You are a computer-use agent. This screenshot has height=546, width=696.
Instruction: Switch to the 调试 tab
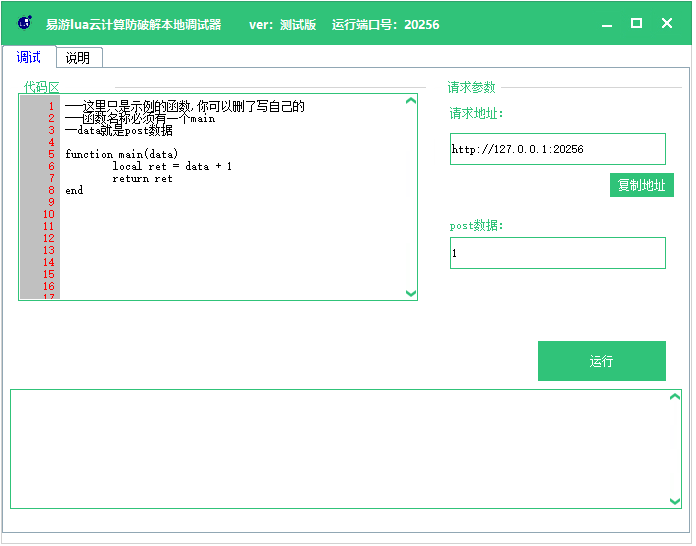tap(29, 57)
